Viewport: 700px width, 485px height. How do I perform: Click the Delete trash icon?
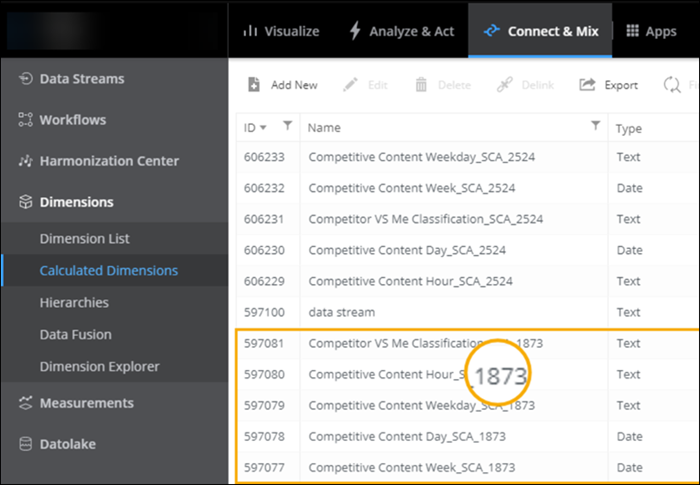pyautogui.click(x=421, y=84)
